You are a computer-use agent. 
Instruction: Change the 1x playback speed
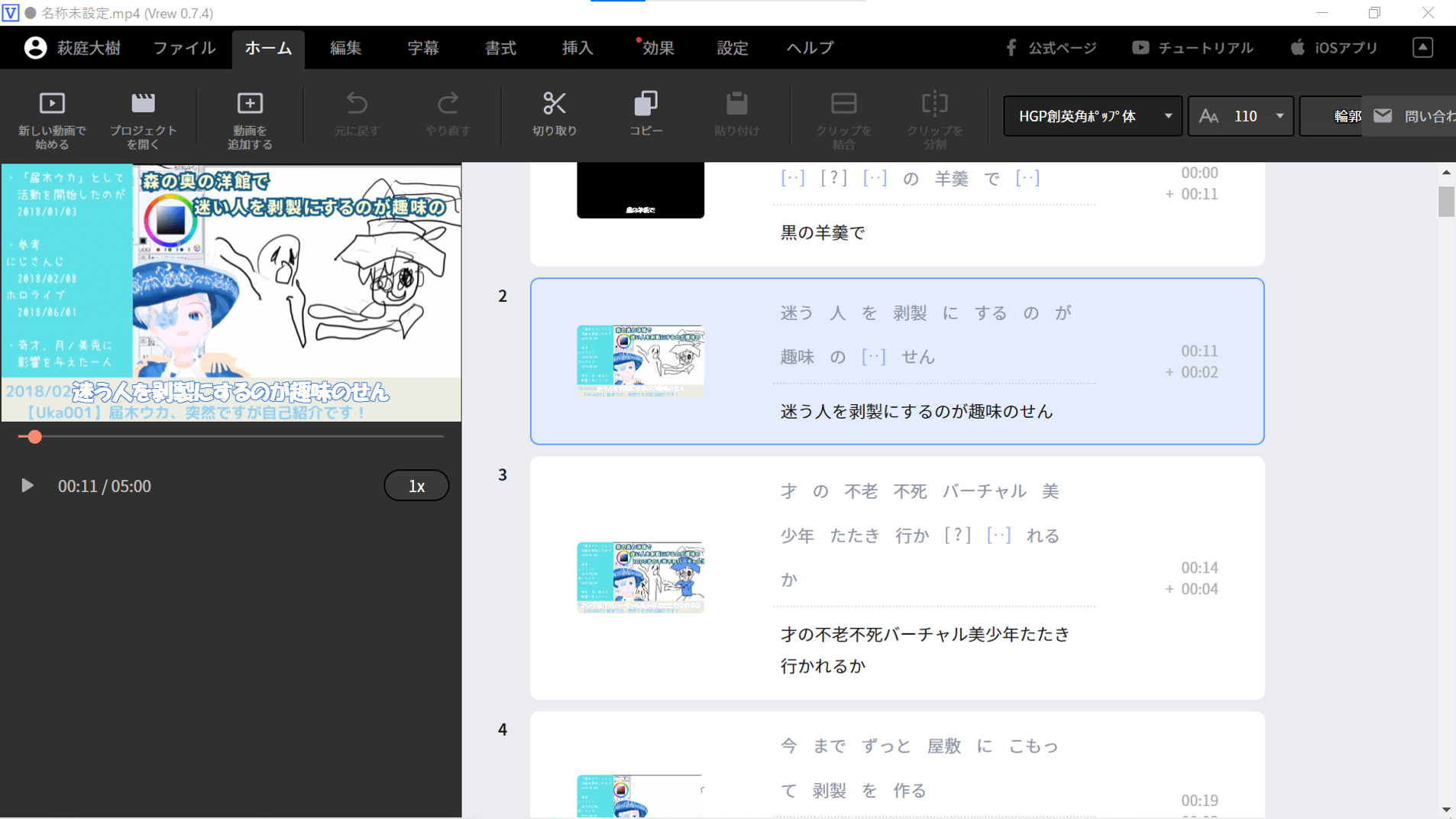[x=416, y=486]
